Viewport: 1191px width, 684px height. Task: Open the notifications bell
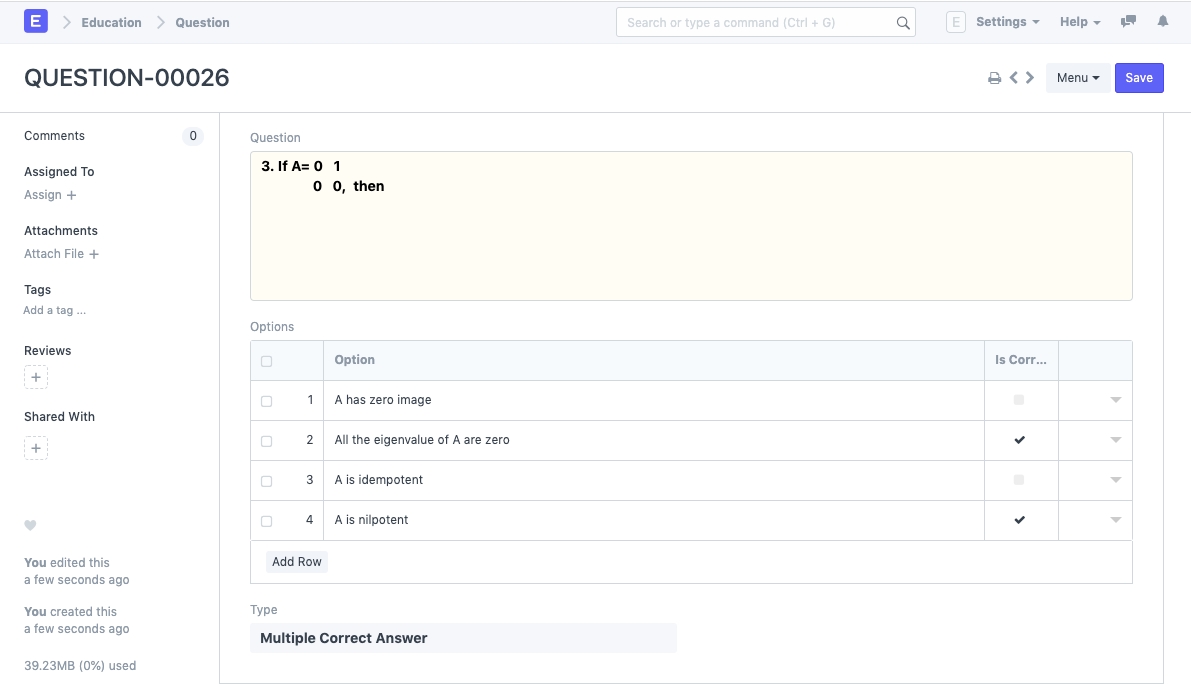click(1163, 22)
